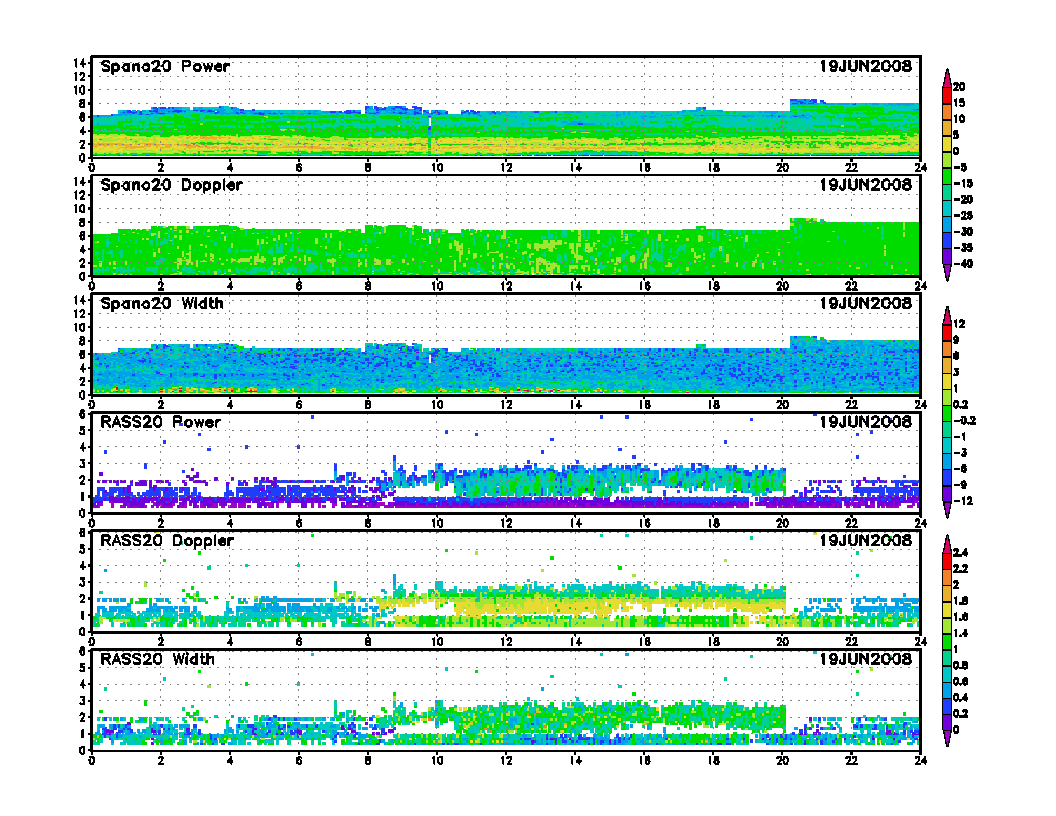Select the 19JUN2008 date in RASS20 Doppler panel

click(865, 541)
